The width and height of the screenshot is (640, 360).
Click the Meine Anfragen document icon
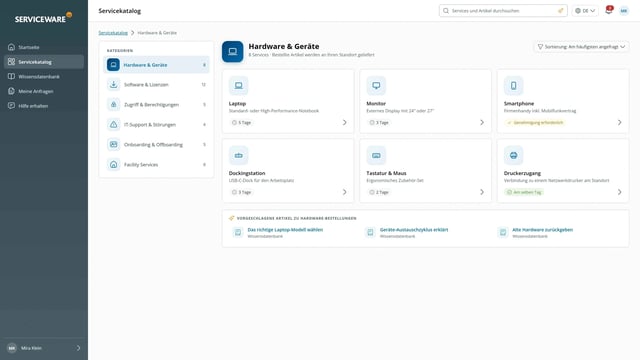point(11,91)
